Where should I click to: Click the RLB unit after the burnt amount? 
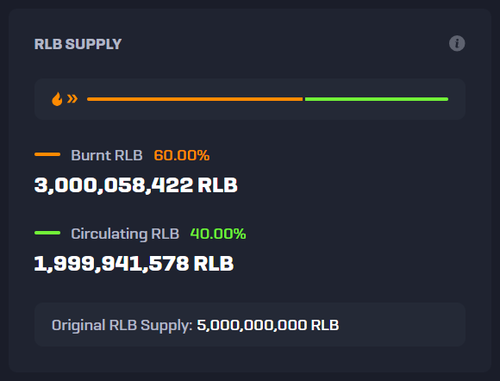pyautogui.click(x=218, y=185)
